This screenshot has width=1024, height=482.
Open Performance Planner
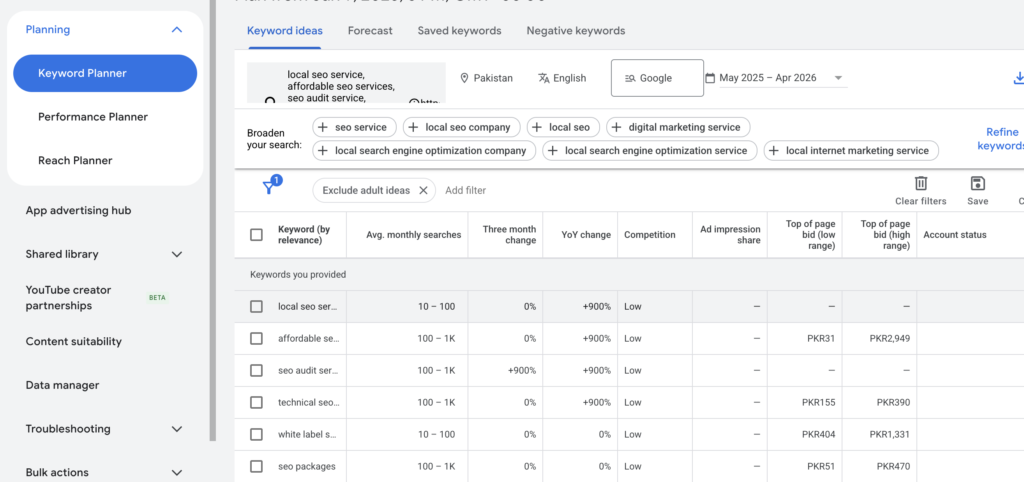click(x=93, y=117)
